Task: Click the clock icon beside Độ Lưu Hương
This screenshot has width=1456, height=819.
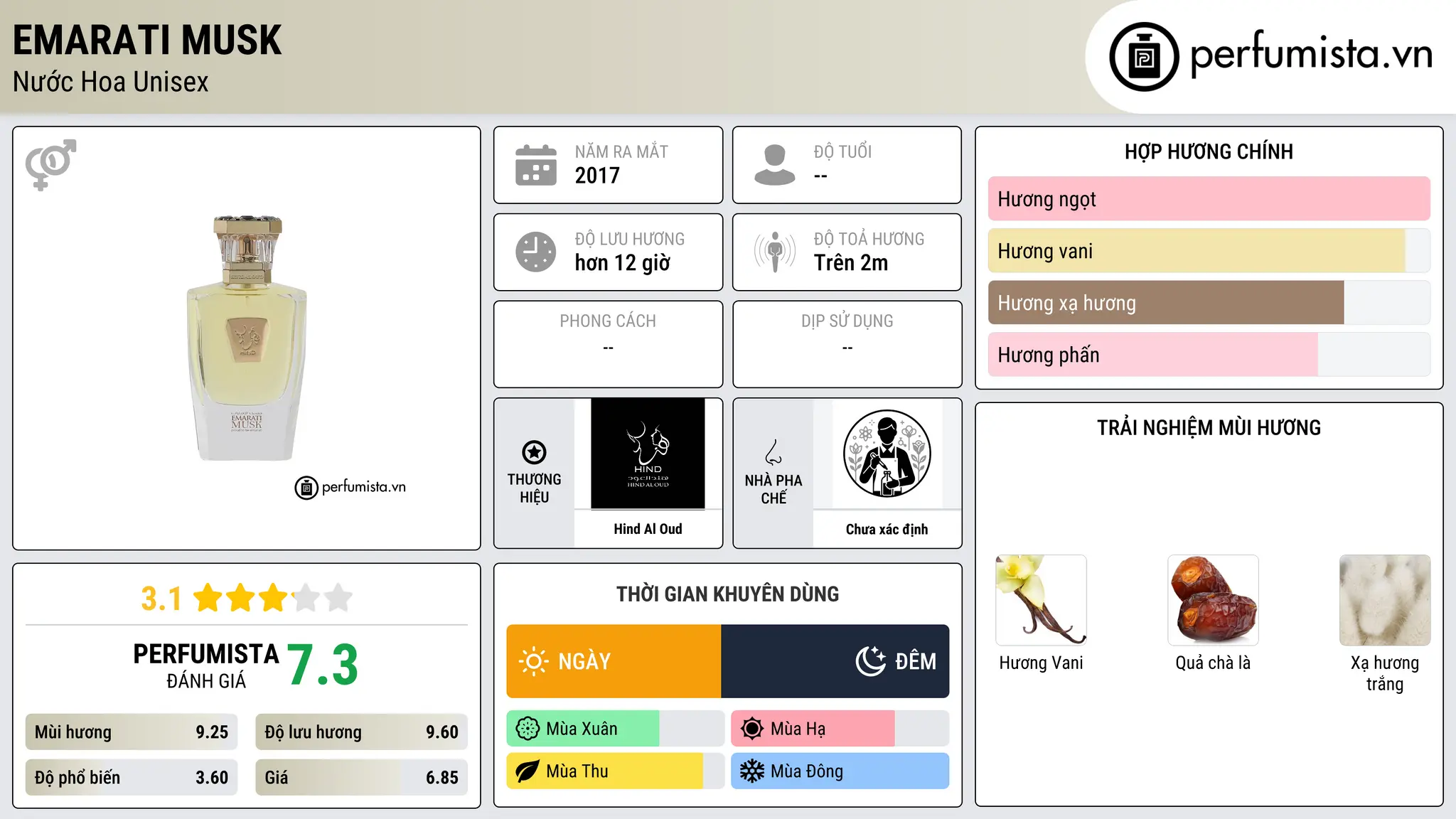Action: tap(536, 252)
